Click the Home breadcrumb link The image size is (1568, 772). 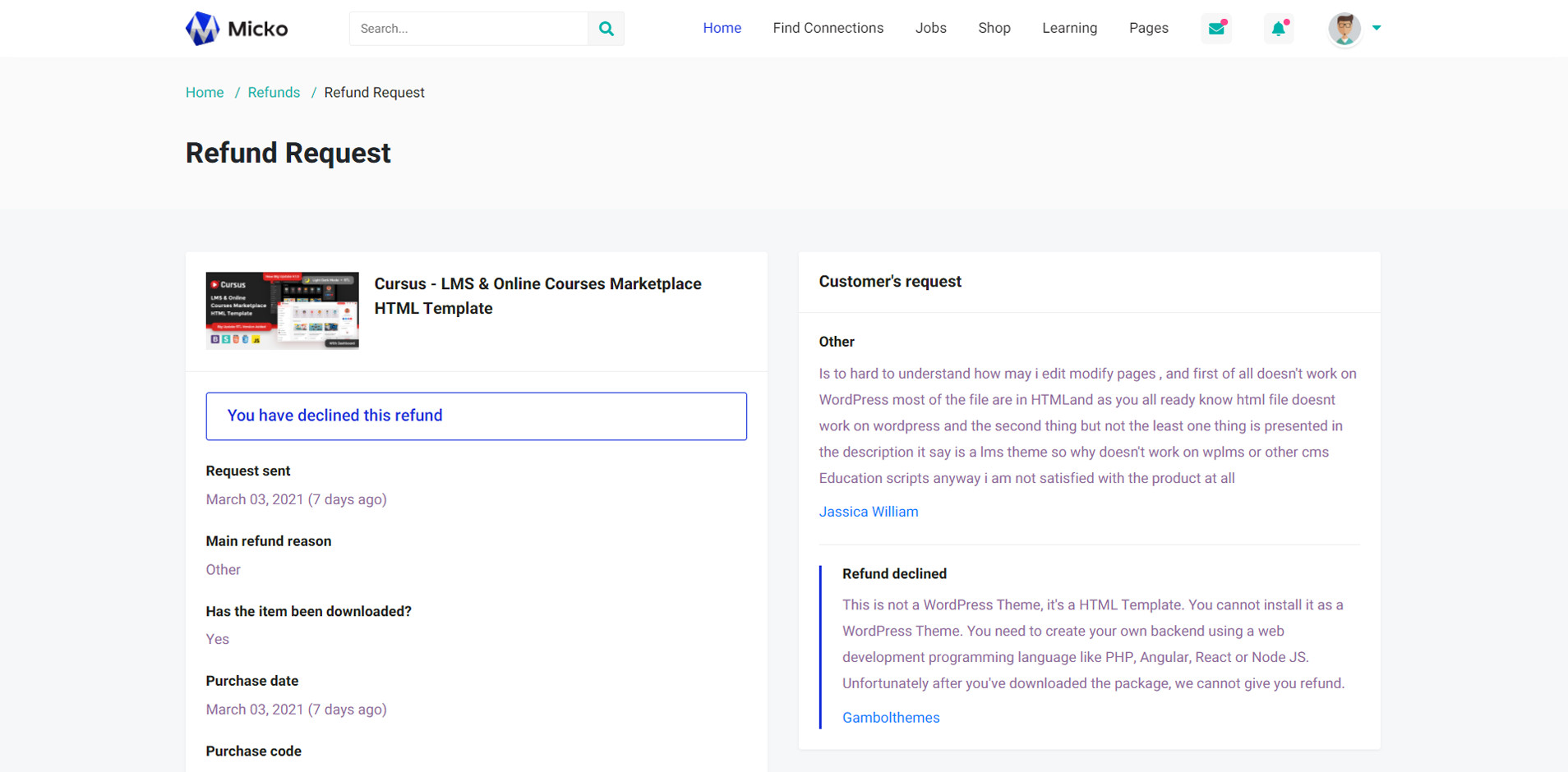205,93
